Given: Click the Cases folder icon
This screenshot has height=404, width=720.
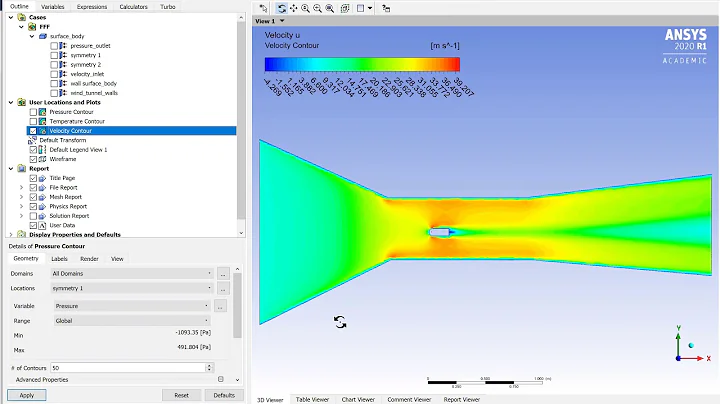Looking at the screenshot, I should pos(22,17).
